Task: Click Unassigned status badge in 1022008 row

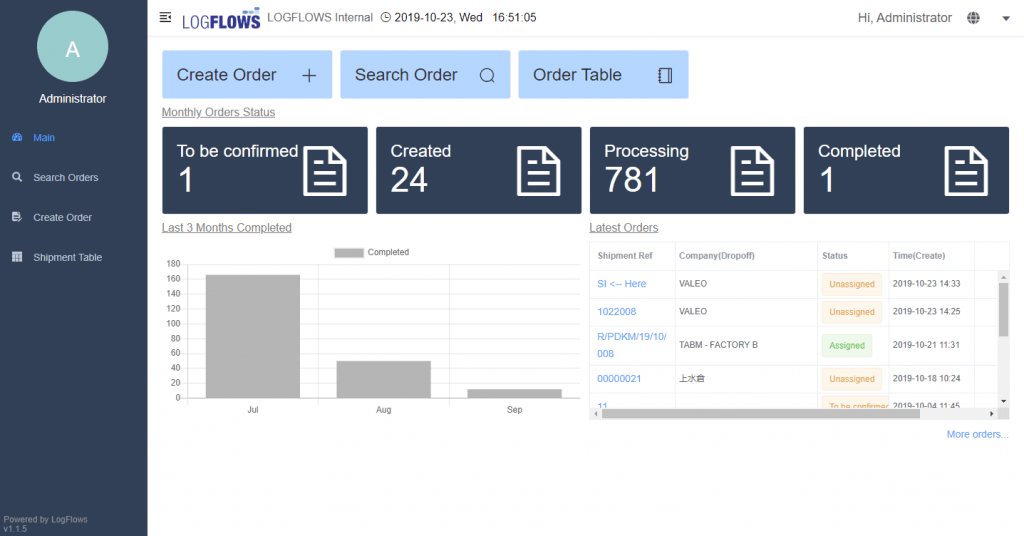Action: point(852,312)
